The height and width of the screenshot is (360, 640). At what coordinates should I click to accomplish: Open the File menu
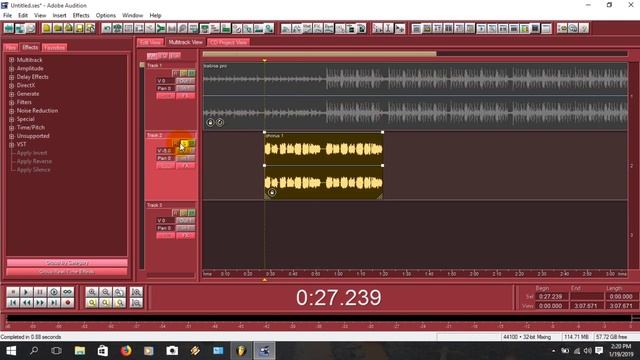(7, 15)
